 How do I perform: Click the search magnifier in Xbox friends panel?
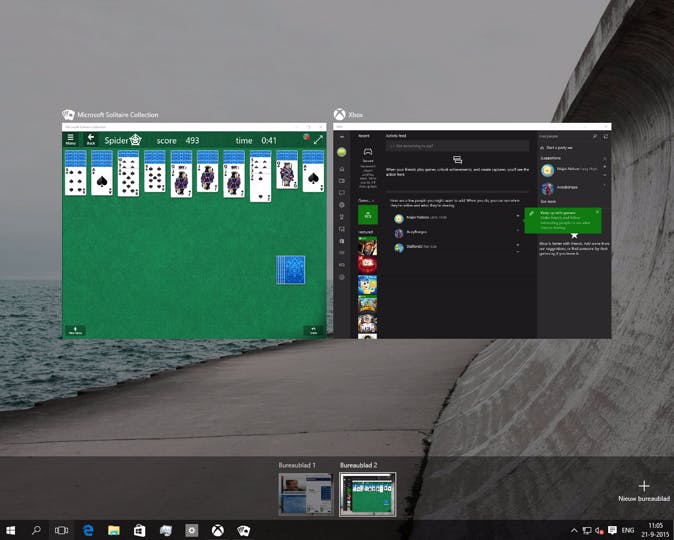tap(594, 136)
